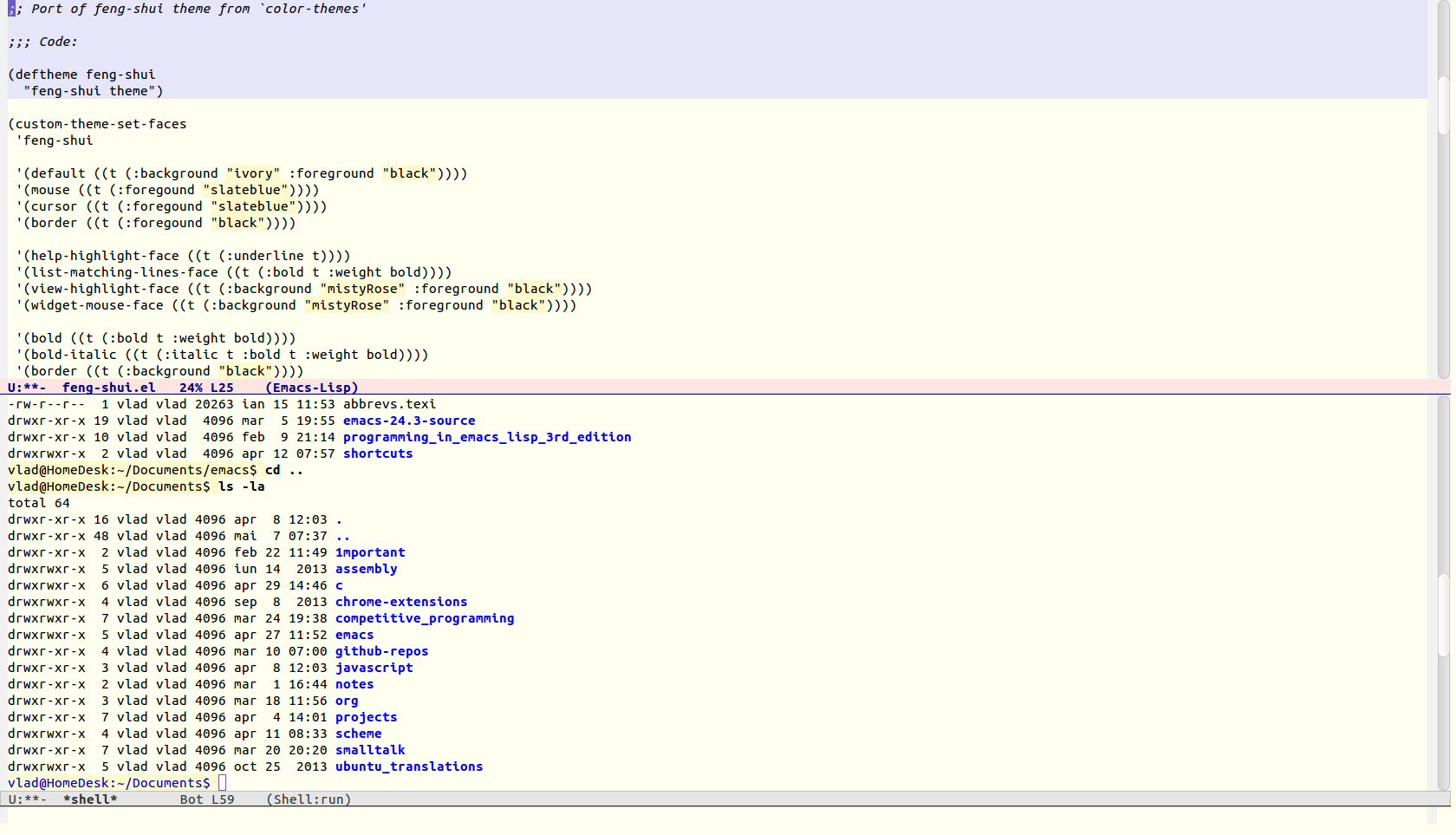This screenshot has height=835, width=1456.
Task: Click the *shell* buffer name in mode line
Action: [90, 799]
